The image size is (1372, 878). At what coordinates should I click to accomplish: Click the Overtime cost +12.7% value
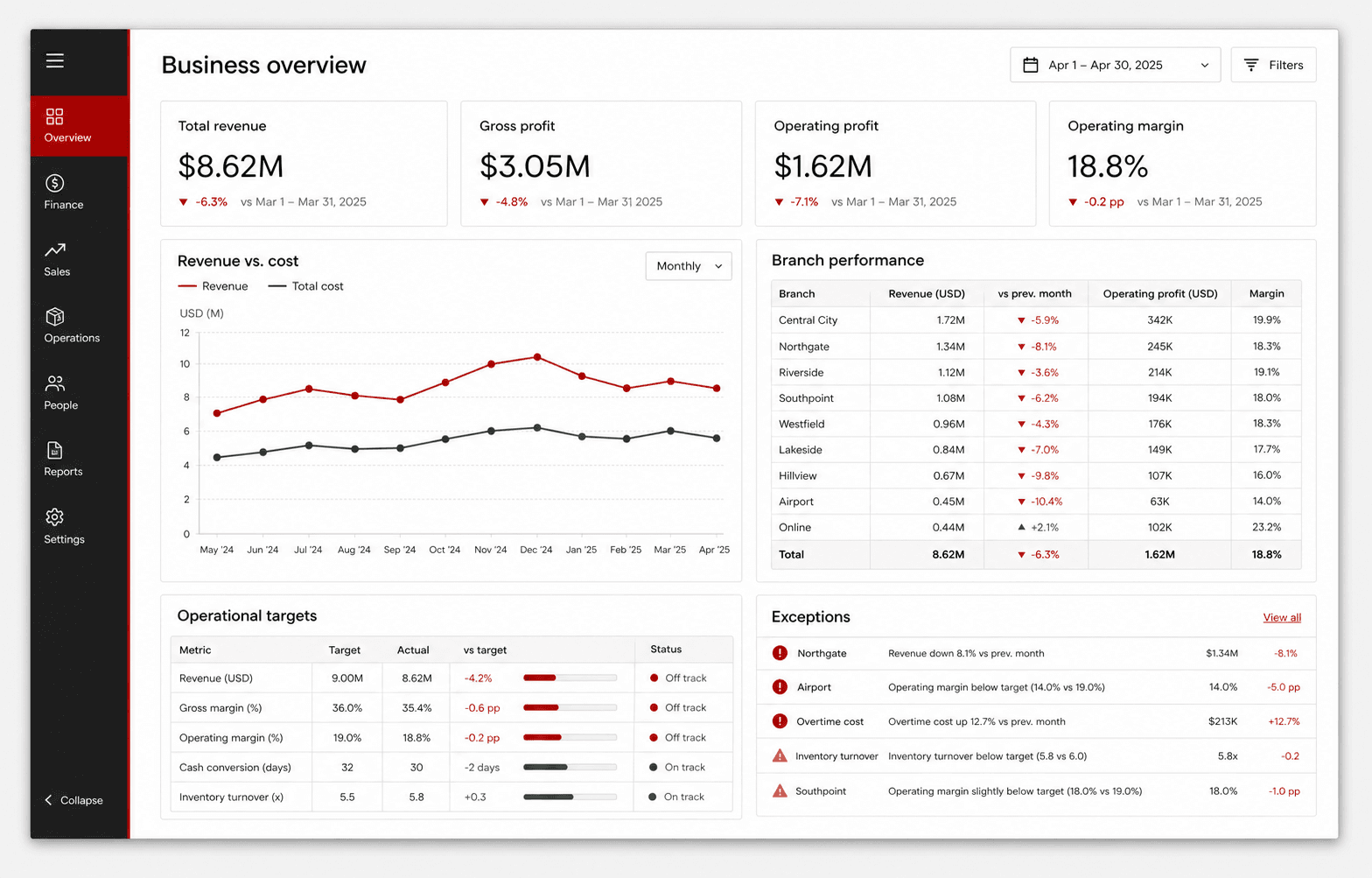coord(1284,722)
